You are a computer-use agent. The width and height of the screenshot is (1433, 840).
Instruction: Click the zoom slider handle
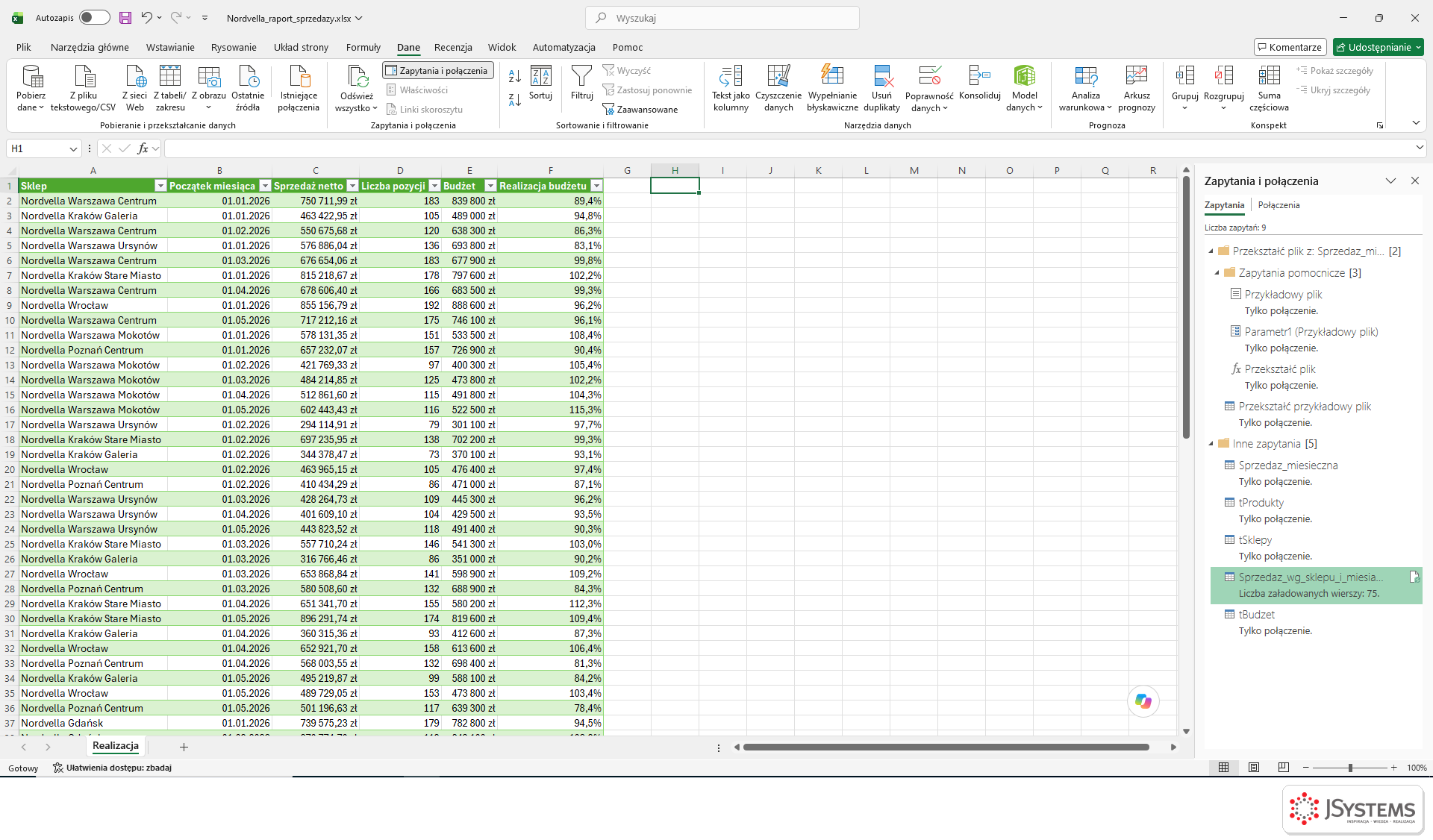(1350, 768)
